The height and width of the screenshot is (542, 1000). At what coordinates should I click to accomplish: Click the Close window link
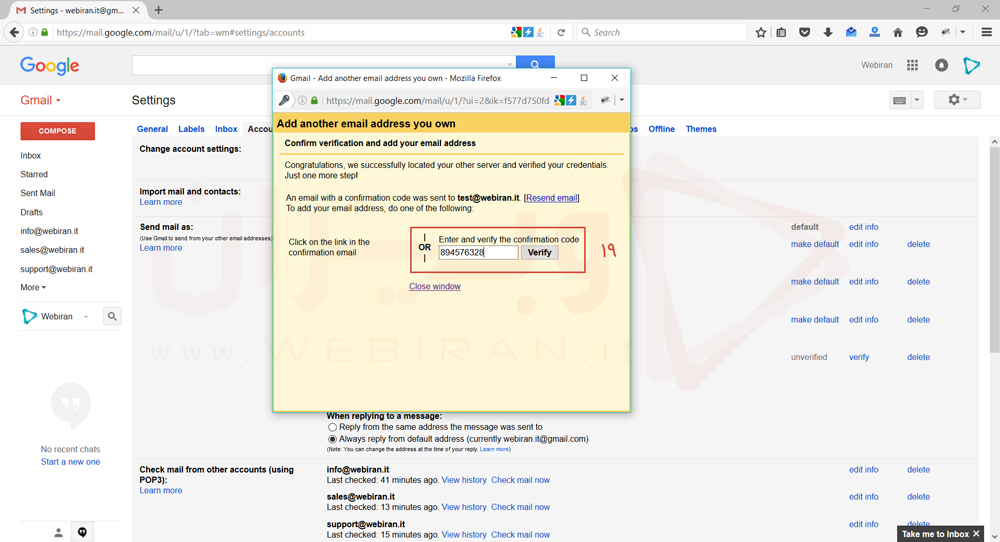click(x=435, y=286)
